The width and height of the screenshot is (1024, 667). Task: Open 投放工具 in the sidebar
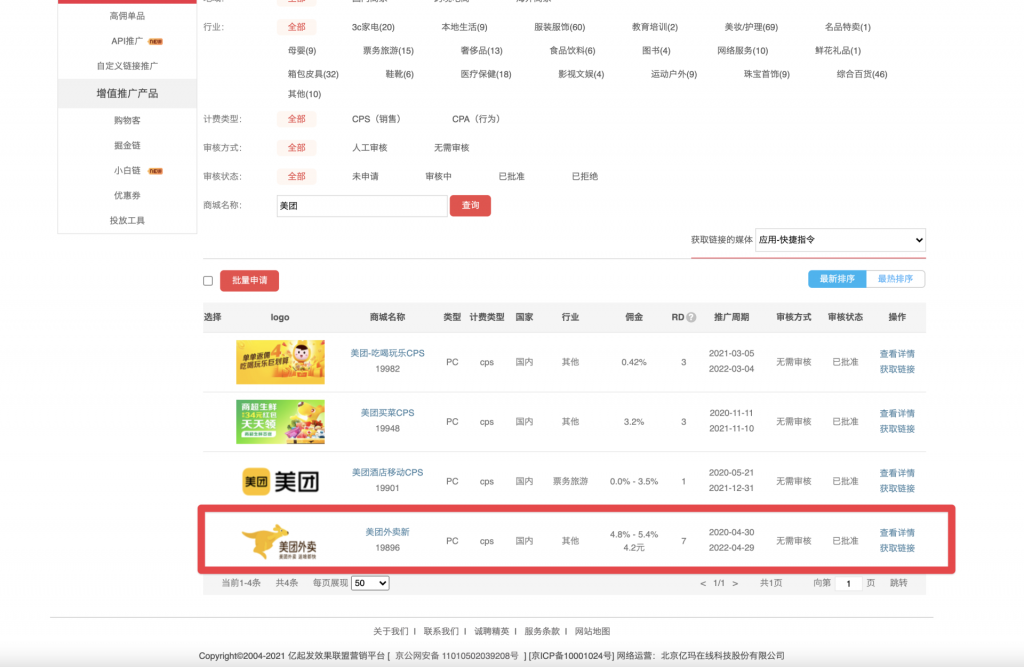point(127,220)
